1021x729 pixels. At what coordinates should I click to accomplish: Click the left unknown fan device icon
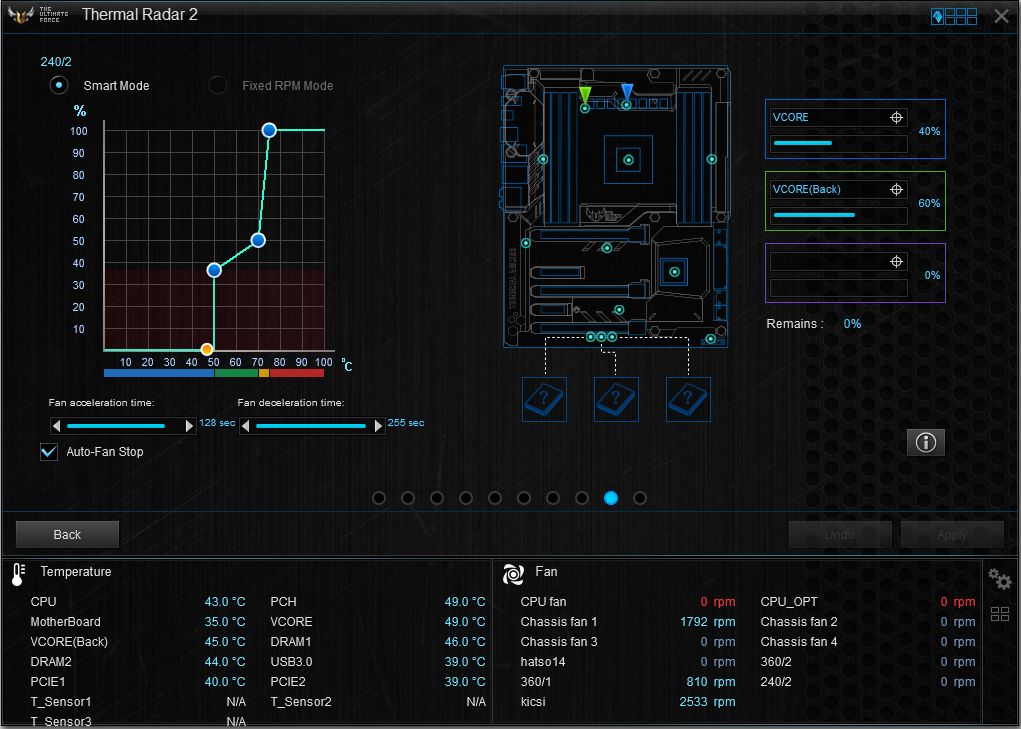544,399
